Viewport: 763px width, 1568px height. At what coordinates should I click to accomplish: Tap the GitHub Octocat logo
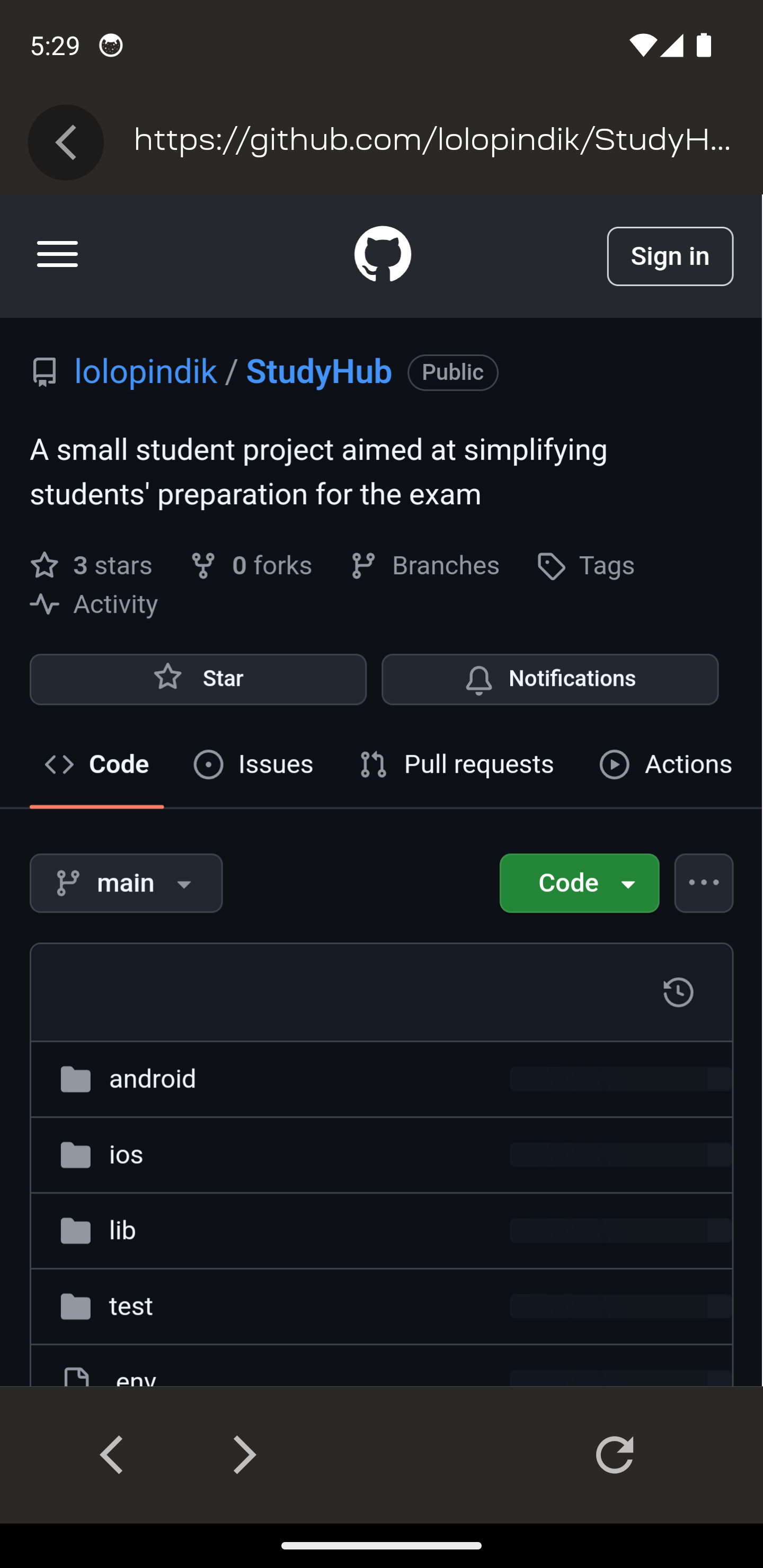(x=383, y=254)
